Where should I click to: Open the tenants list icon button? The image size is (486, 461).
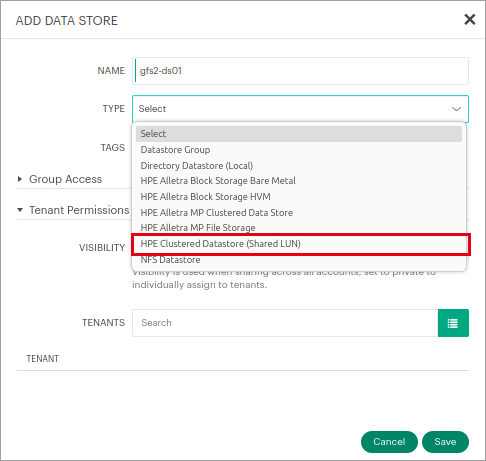pyautogui.click(x=453, y=323)
